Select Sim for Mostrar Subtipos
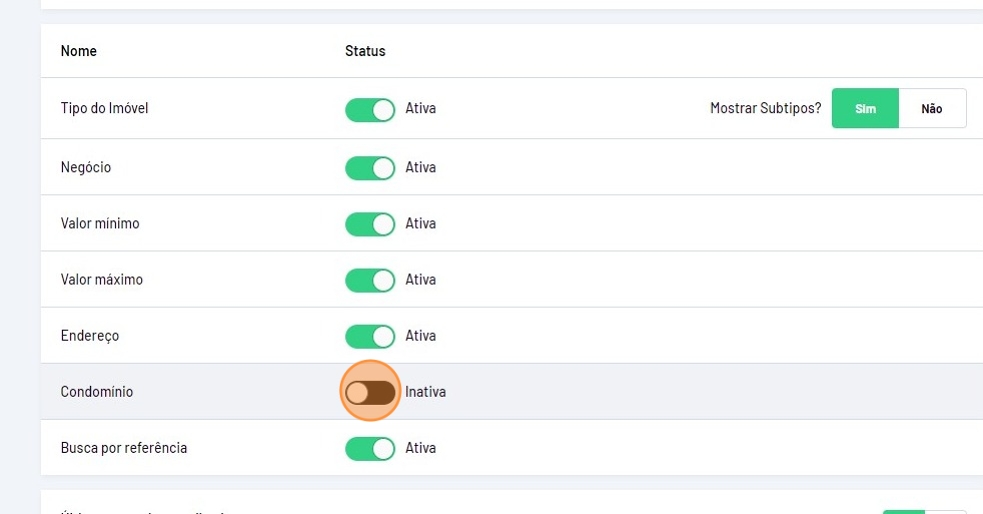983x514 pixels. [865, 109]
